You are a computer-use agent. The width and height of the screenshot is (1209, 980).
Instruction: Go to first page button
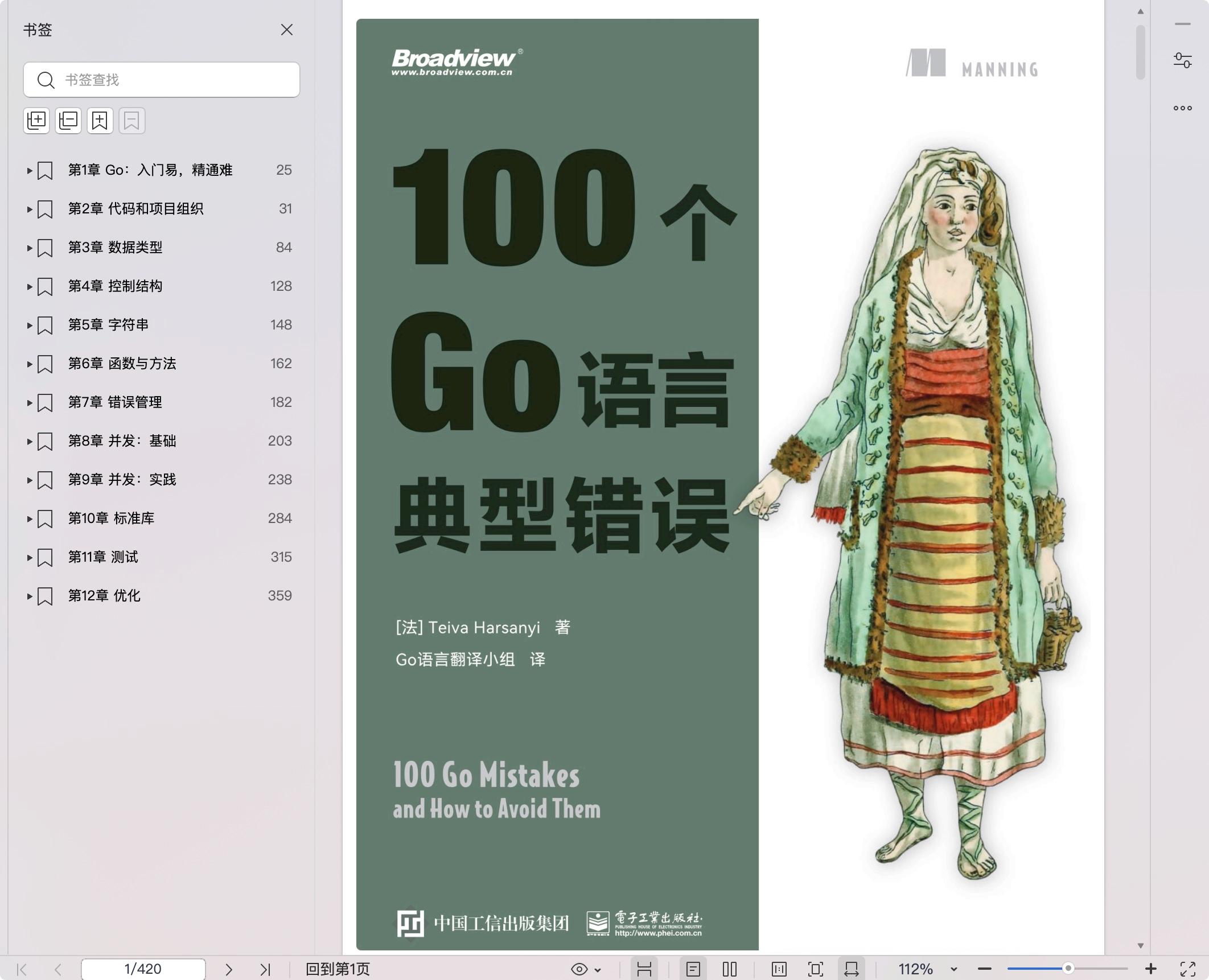[22, 969]
